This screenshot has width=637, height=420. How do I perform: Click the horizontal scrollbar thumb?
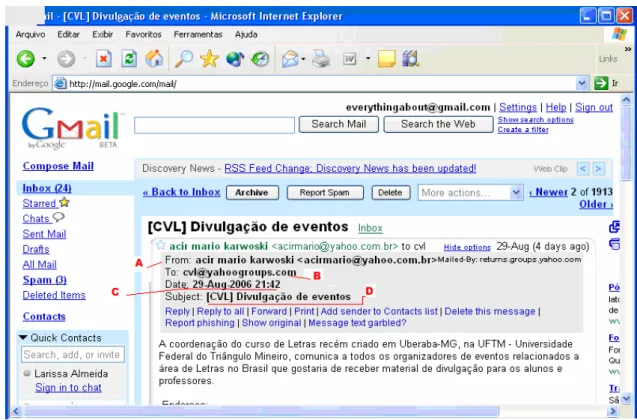(x=261, y=411)
